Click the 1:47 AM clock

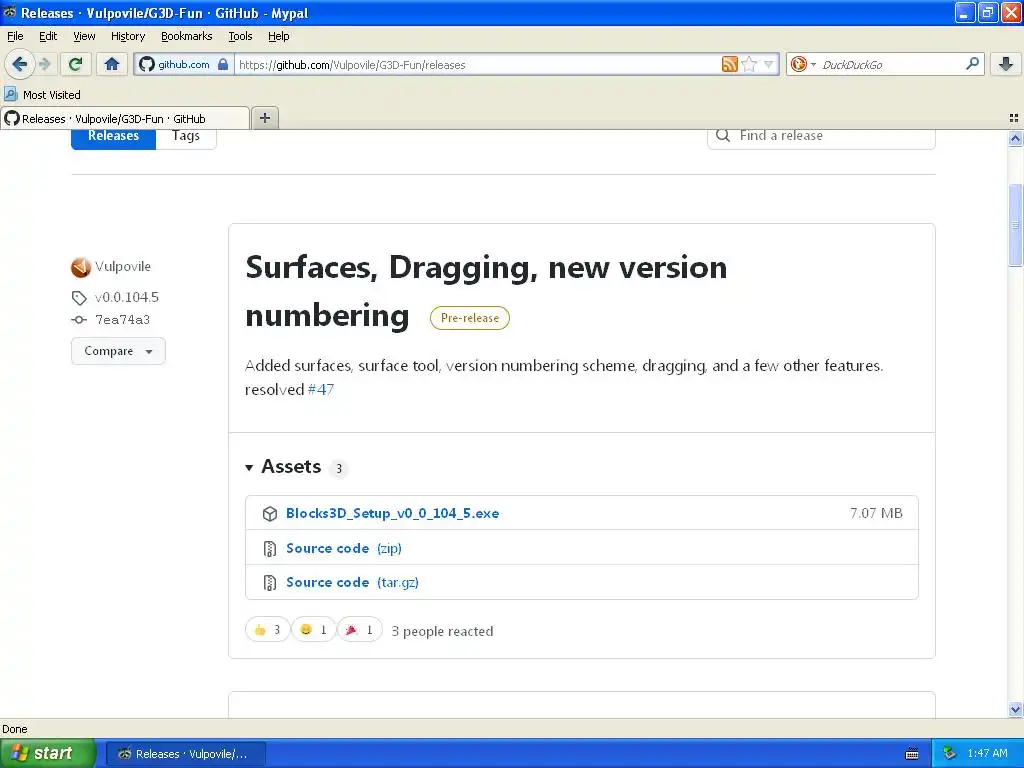click(987, 753)
